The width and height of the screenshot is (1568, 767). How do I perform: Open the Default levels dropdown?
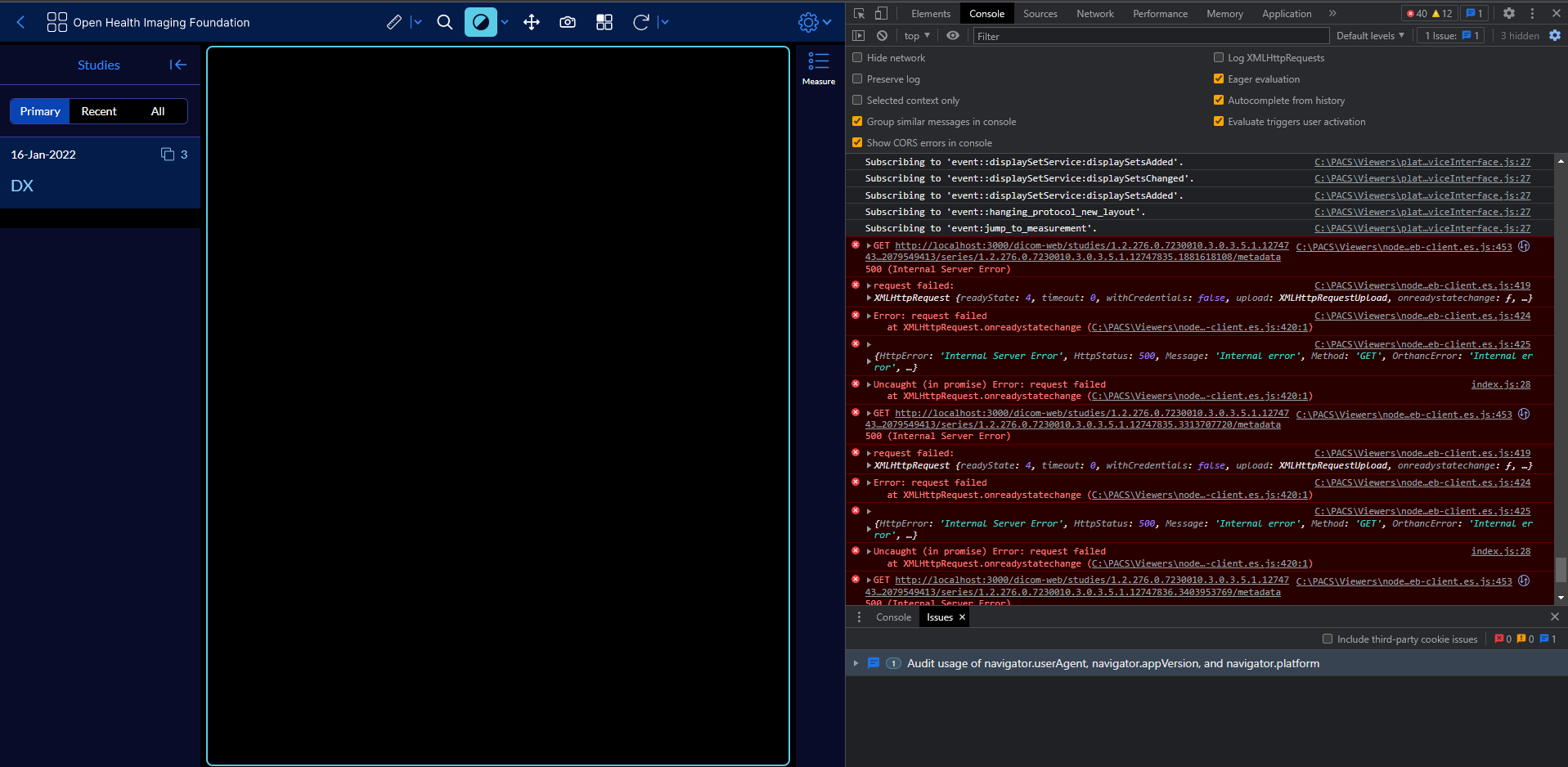point(1371,35)
